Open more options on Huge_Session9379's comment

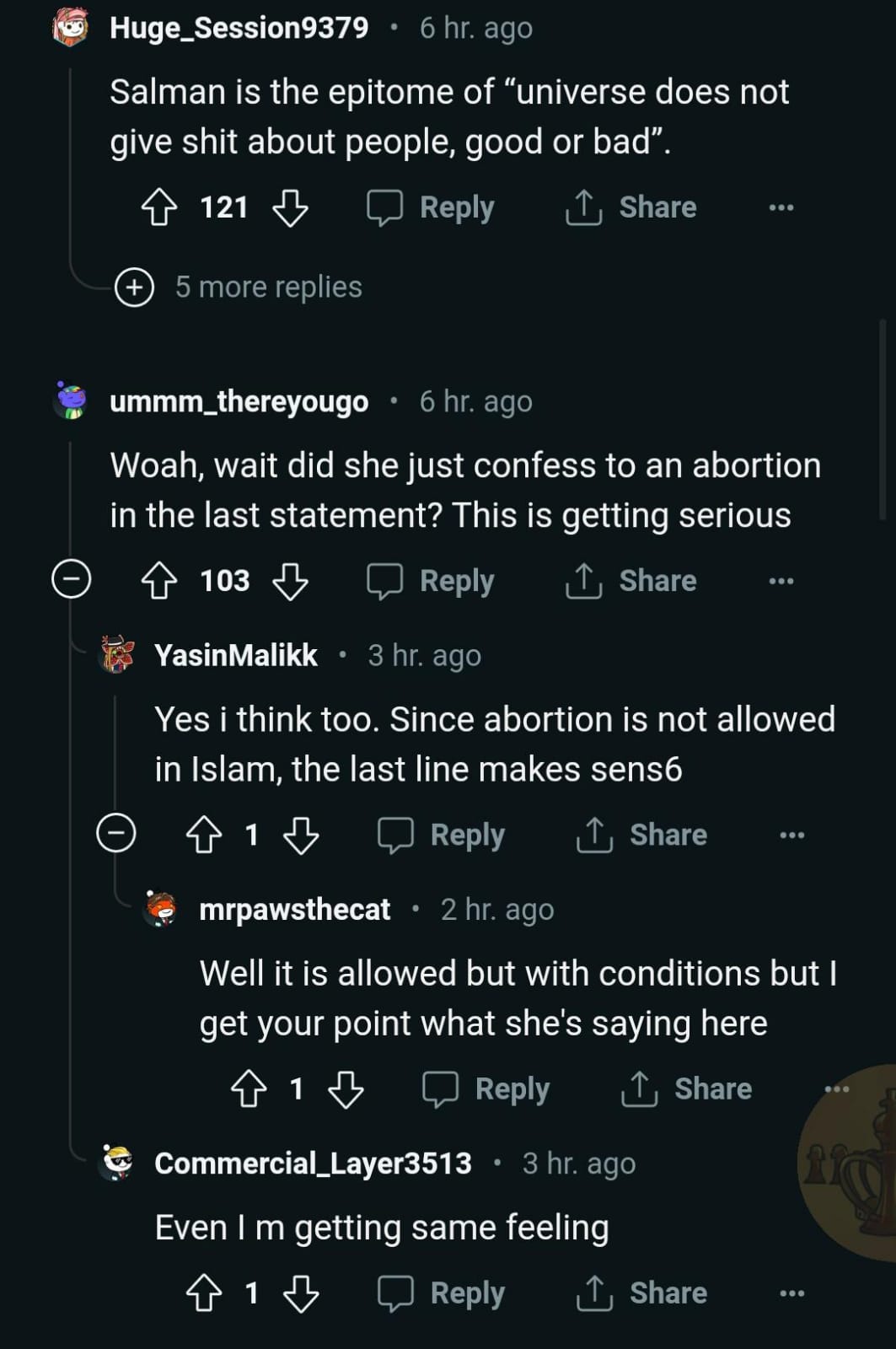pyautogui.click(x=781, y=207)
